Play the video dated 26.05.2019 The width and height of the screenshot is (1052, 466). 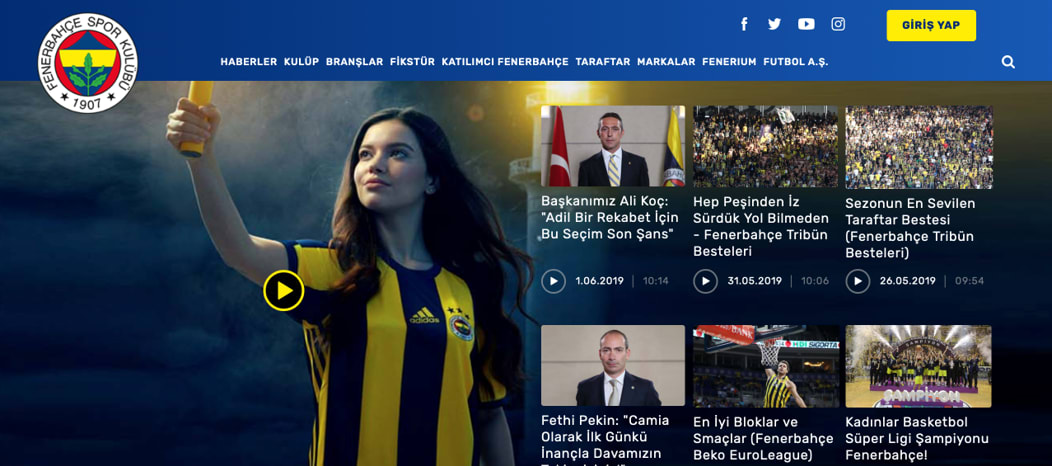point(857,281)
